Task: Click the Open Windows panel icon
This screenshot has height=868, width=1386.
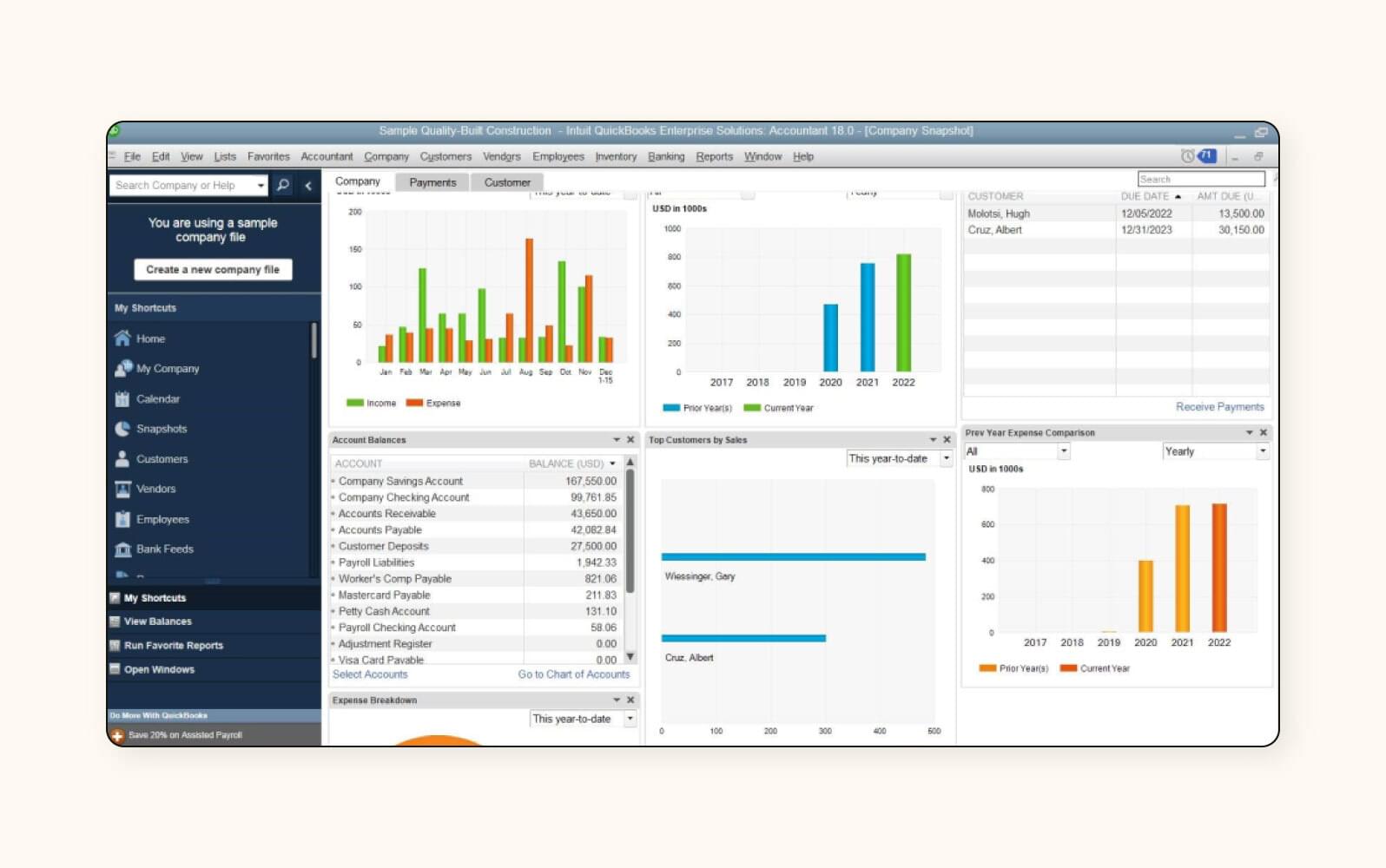Action: click(115, 669)
